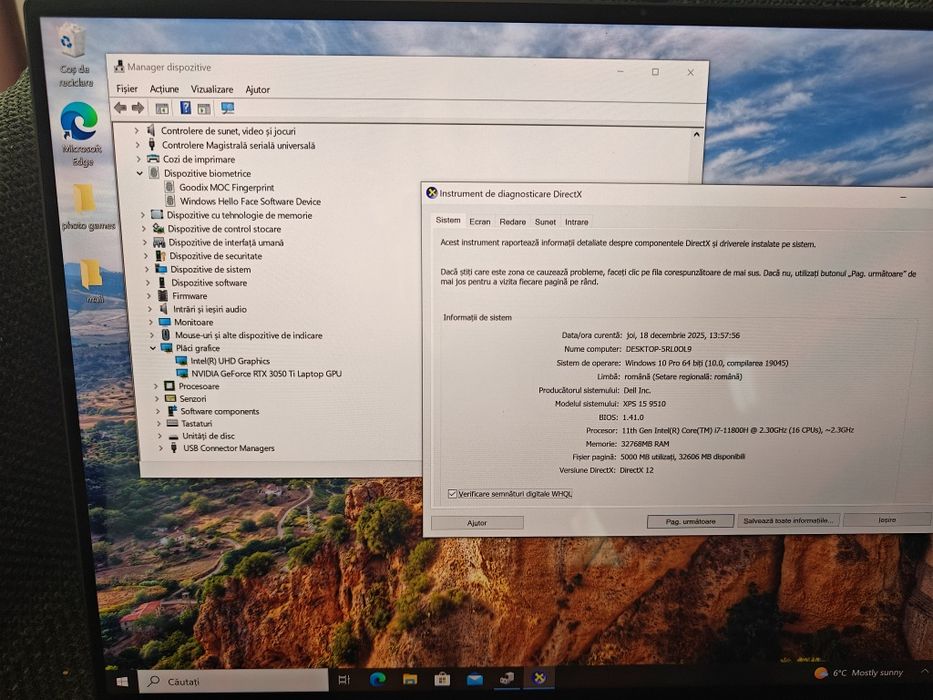Screen dimensions: 933x700
Task: Select Goodix MOC Fingerprint device
Action: (227, 188)
